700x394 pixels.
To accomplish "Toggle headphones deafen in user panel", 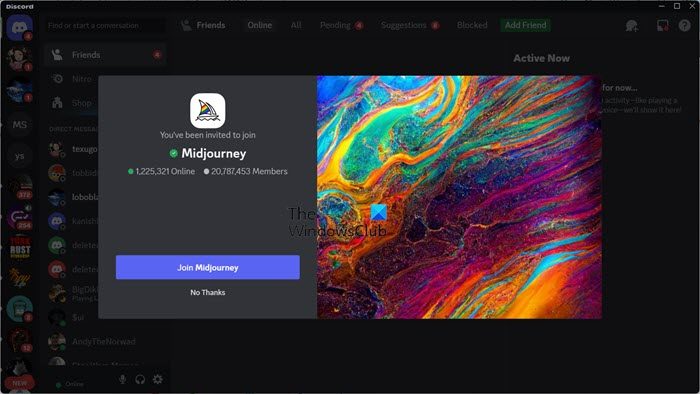I will click(140, 379).
